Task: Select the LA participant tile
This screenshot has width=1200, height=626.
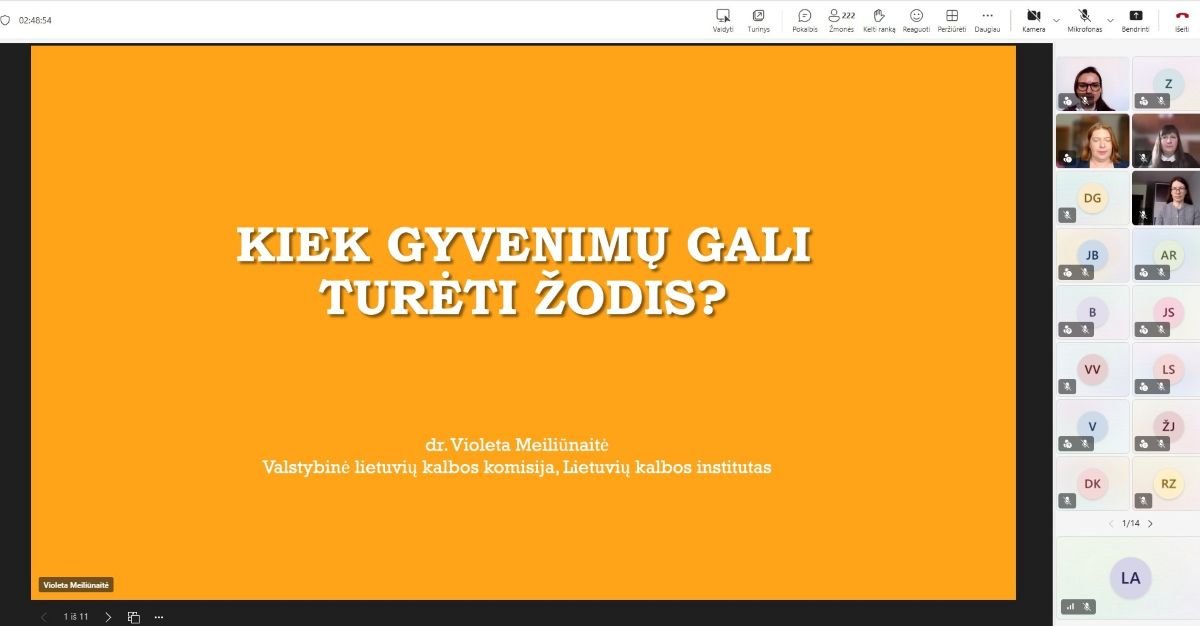Action: pyautogui.click(x=1130, y=578)
